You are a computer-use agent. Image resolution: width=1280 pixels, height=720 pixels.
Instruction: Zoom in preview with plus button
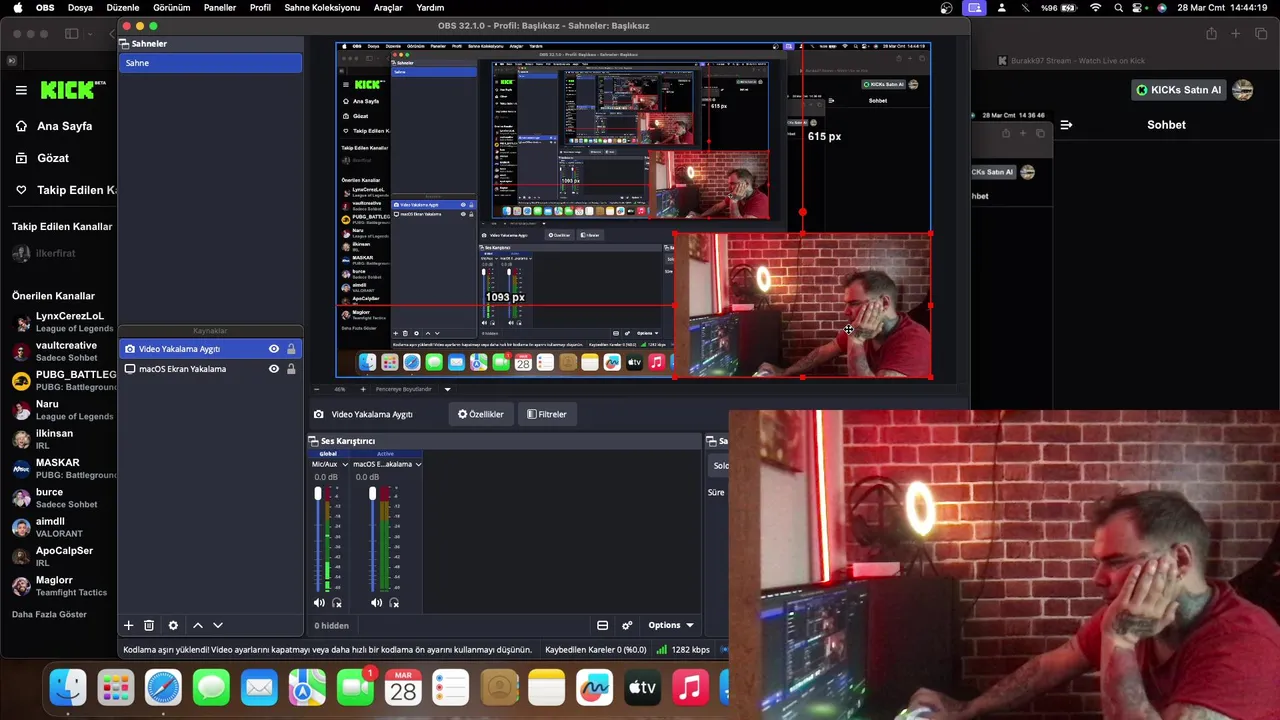point(362,389)
